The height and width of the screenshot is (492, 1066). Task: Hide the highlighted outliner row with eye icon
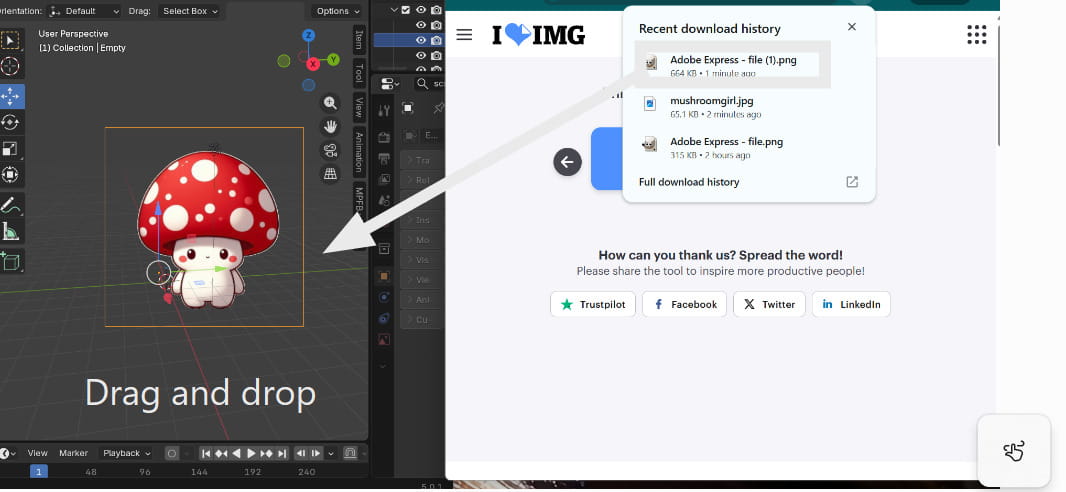[x=421, y=40]
